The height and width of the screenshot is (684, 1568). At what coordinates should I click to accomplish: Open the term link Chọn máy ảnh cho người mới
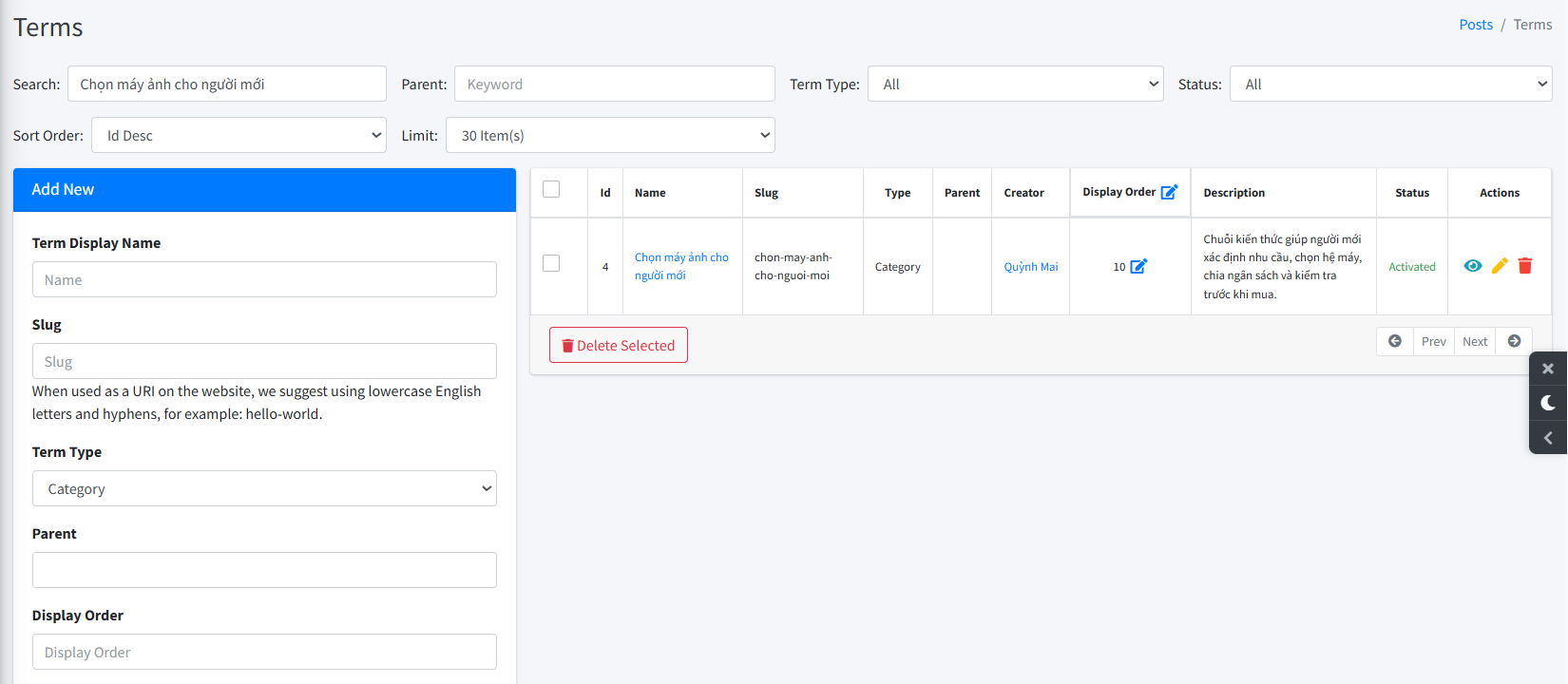pos(681,266)
